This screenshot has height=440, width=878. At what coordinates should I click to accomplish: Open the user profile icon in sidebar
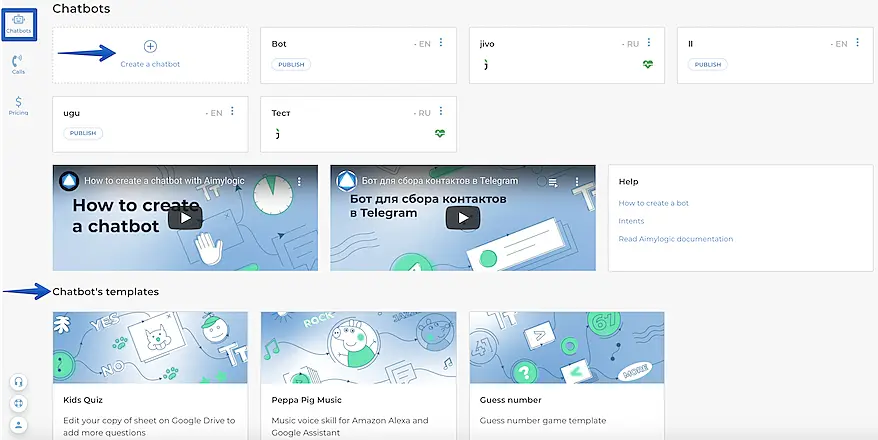click(x=18, y=424)
